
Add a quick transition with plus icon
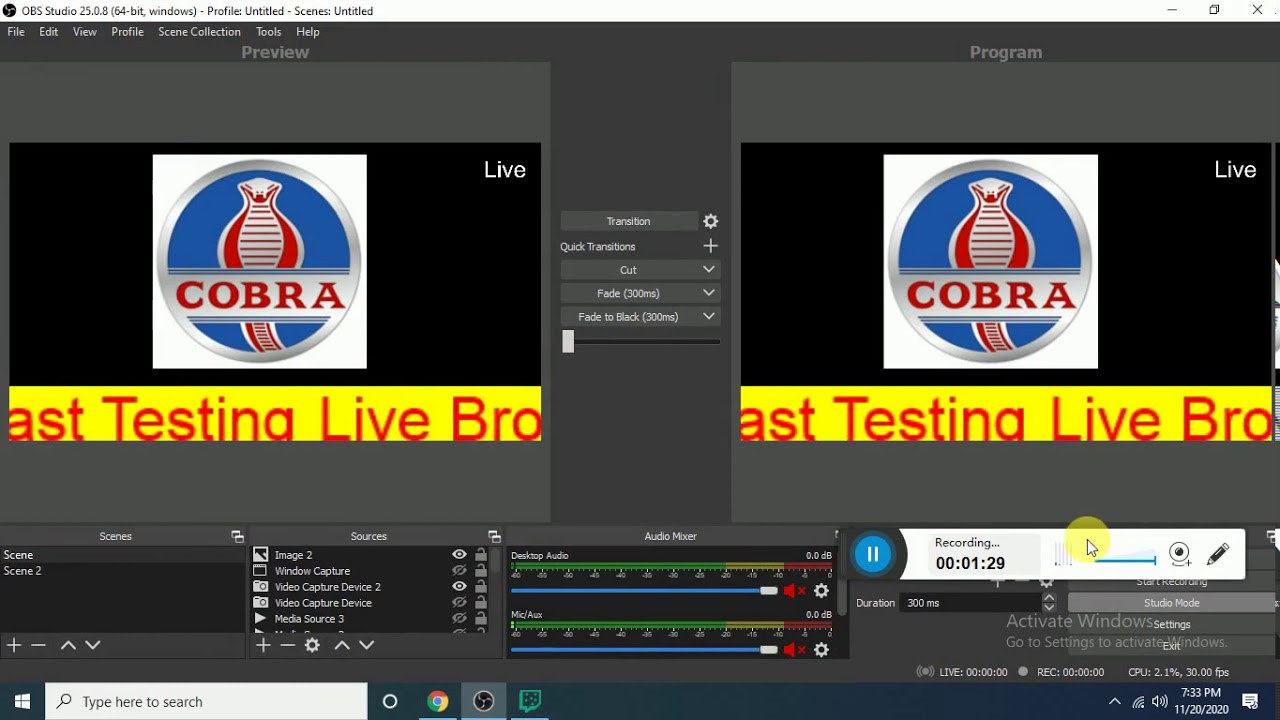(711, 246)
